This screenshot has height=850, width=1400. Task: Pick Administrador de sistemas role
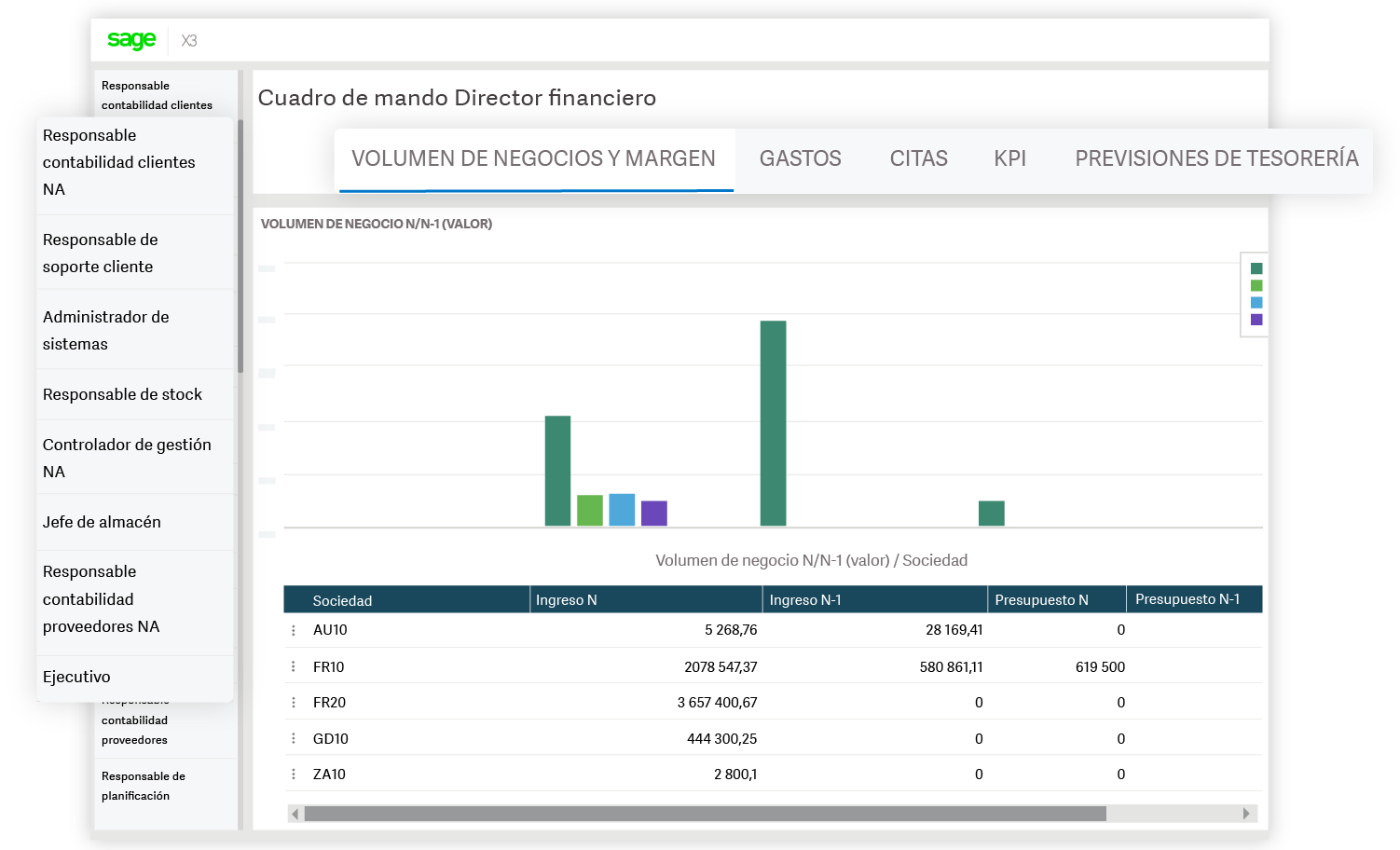pyautogui.click(x=105, y=330)
